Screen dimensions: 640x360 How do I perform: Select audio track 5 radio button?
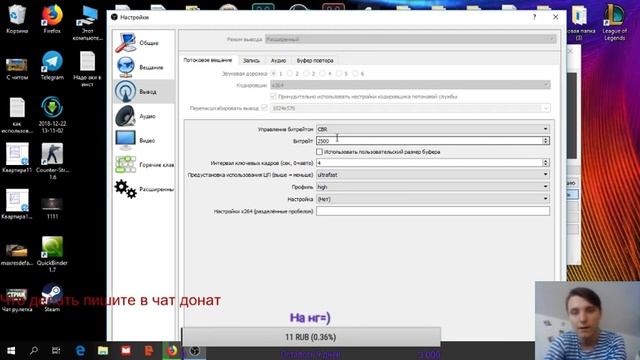click(x=338, y=73)
